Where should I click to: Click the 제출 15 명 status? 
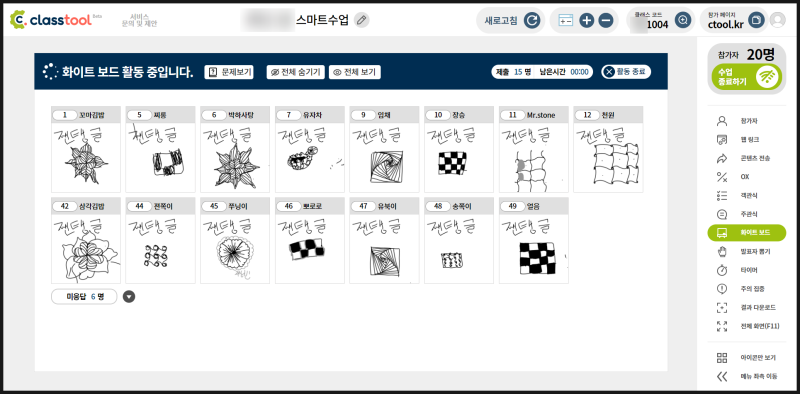point(513,72)
